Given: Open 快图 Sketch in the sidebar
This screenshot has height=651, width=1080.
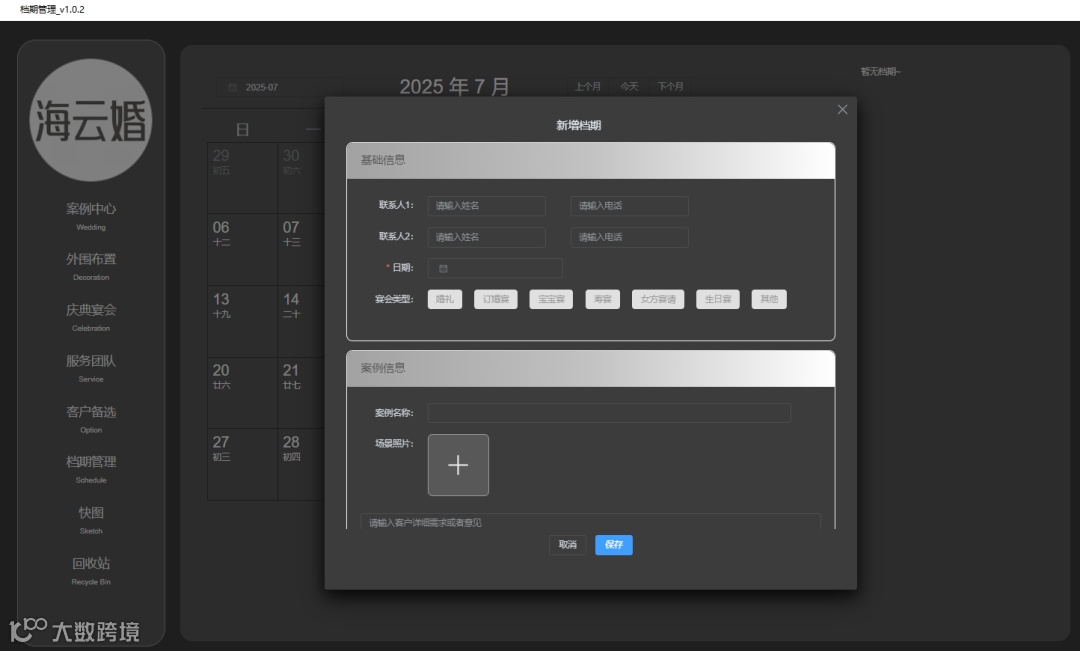Looking at the screenshot, I should pyautogui.click(x=91, y=520).
